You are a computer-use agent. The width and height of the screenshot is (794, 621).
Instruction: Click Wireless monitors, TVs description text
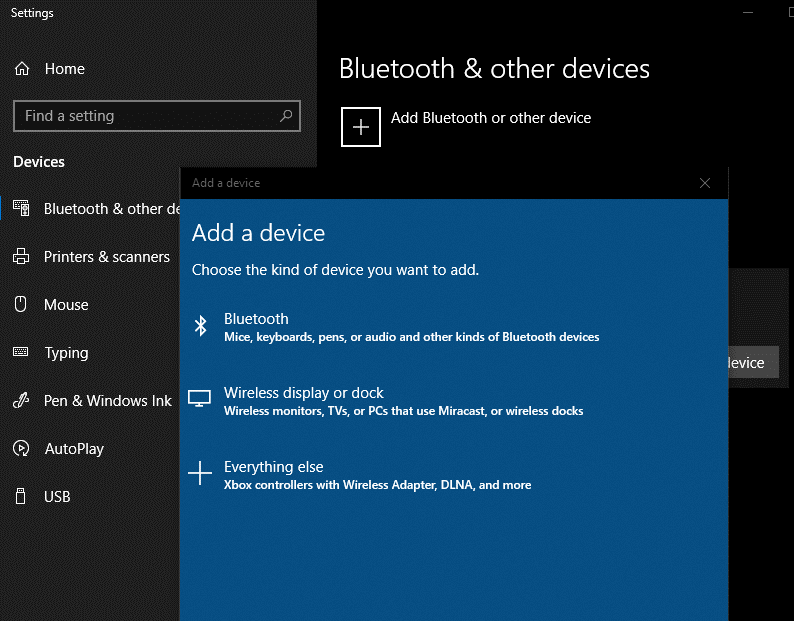pos(404,411)
